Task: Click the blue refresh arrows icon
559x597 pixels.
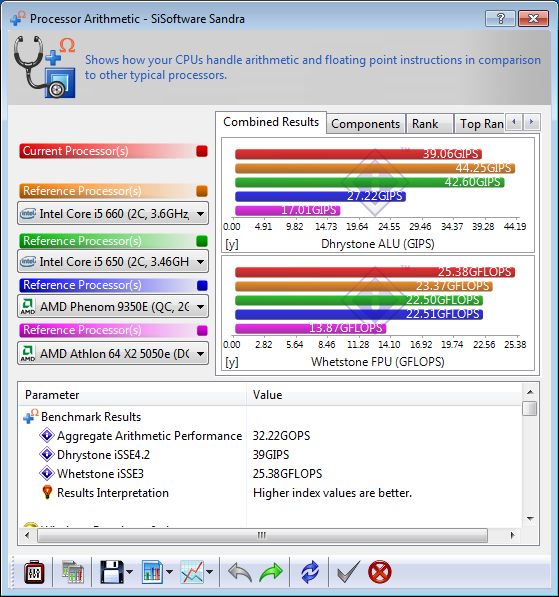Action: pos(310,572)
